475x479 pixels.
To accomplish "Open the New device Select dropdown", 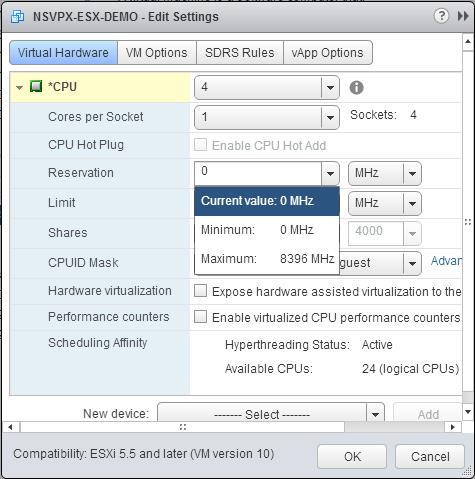I will click(271, 413).
